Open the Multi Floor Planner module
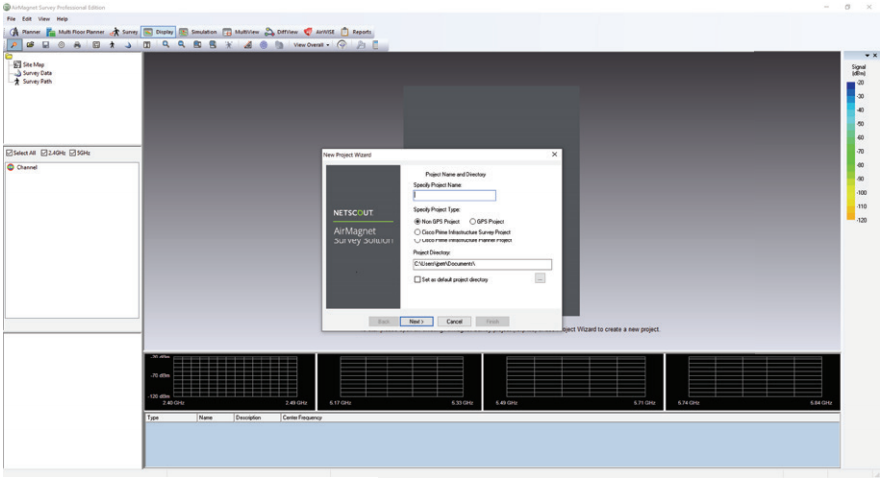Screen dimensions: 882x478 pyautogui.click(x=75, y=32)
